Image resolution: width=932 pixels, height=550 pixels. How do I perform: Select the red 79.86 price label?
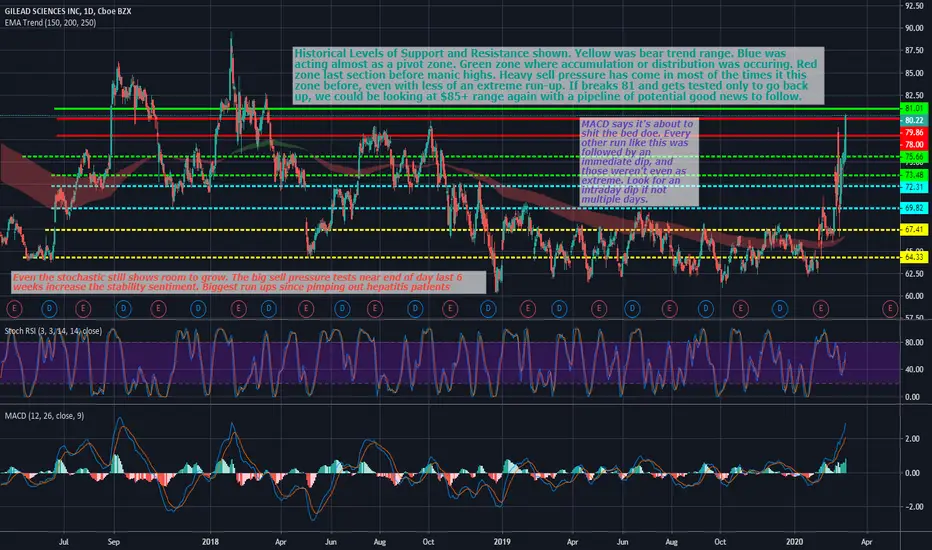pyautogui.click(x=914, y=133)
